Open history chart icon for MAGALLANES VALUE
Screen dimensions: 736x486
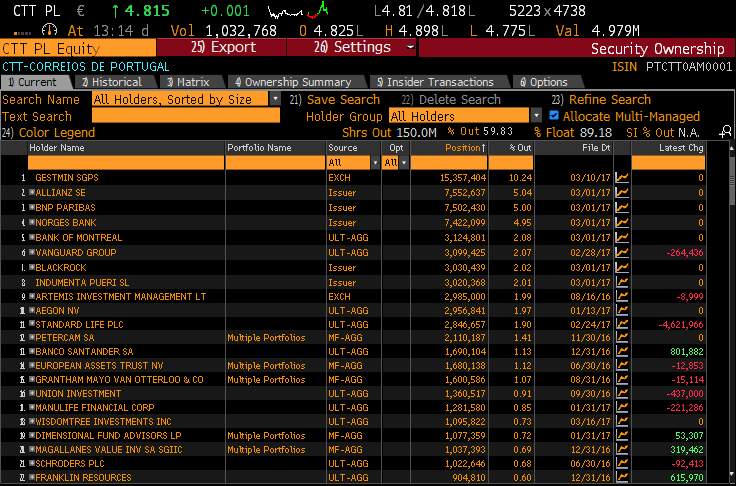pyautogui.click(x=622, y=450)
